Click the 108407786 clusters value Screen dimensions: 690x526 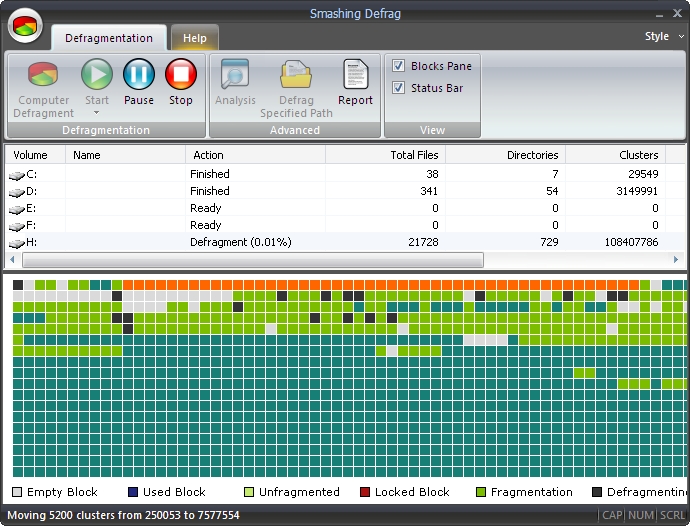(631, 242)
